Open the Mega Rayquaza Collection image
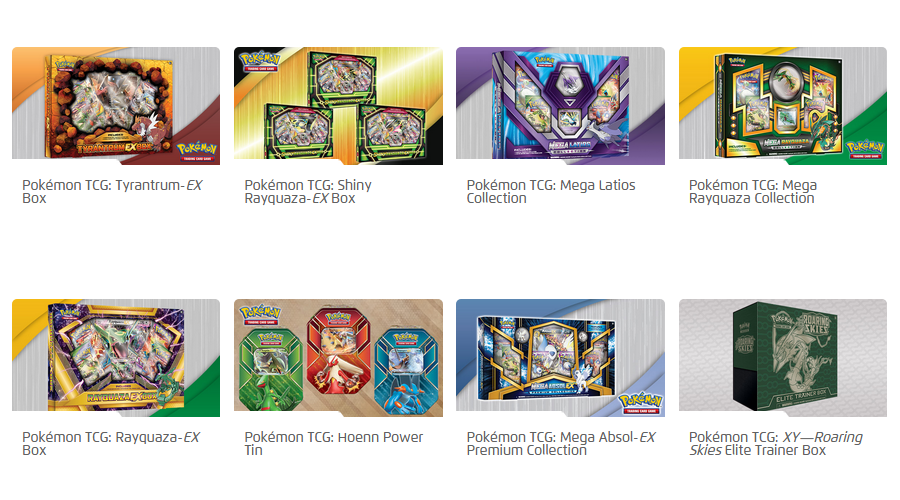This screenshot has width=900, height=500. 783,106
